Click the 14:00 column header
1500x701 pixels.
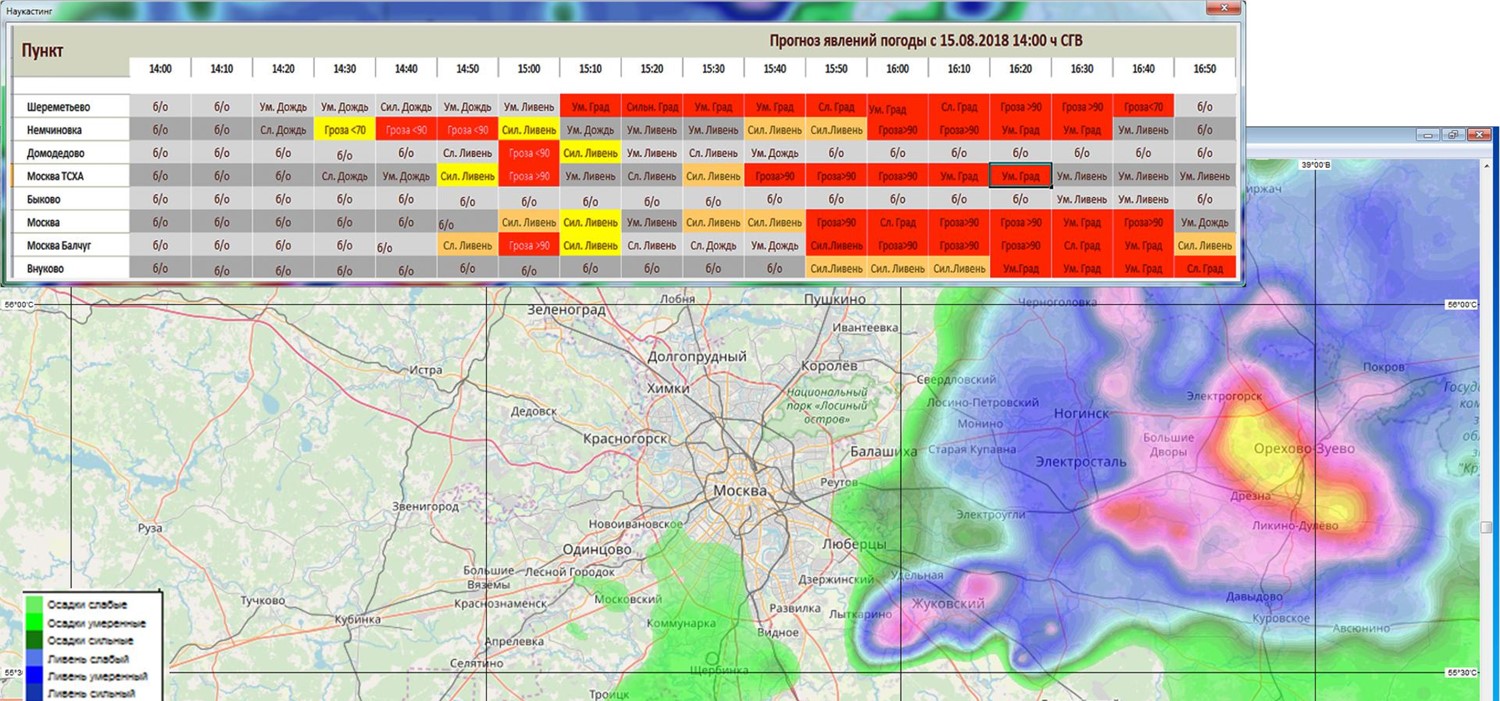click(x=160, y=69)
